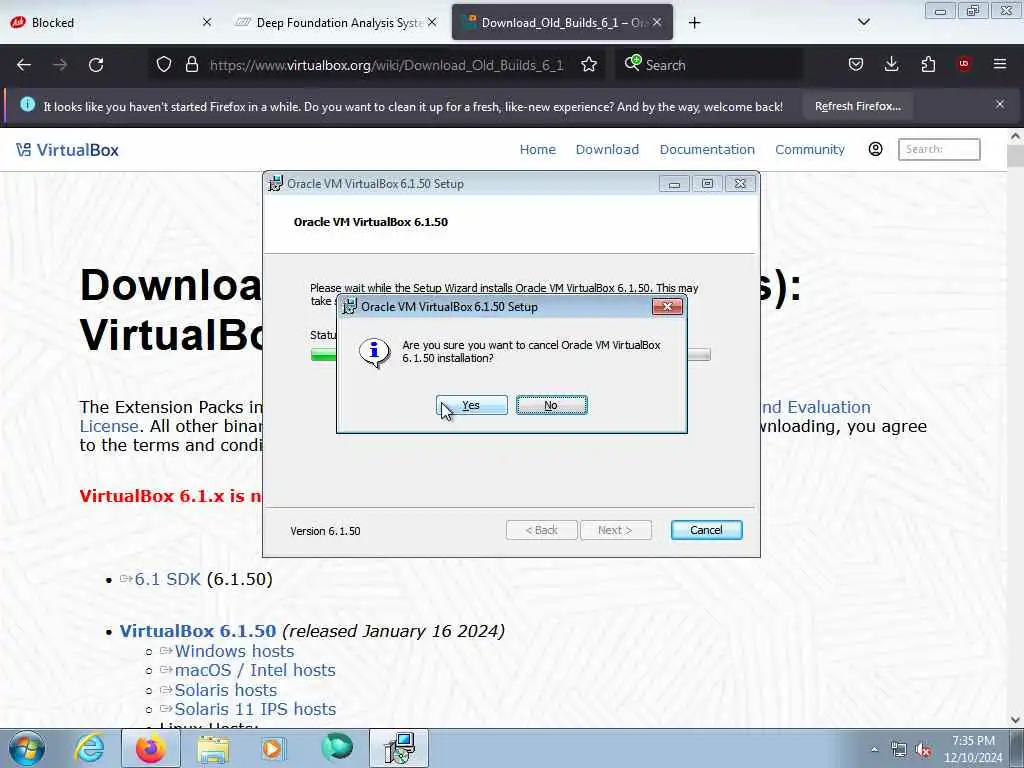Click the VirtualBox logo

67,150
